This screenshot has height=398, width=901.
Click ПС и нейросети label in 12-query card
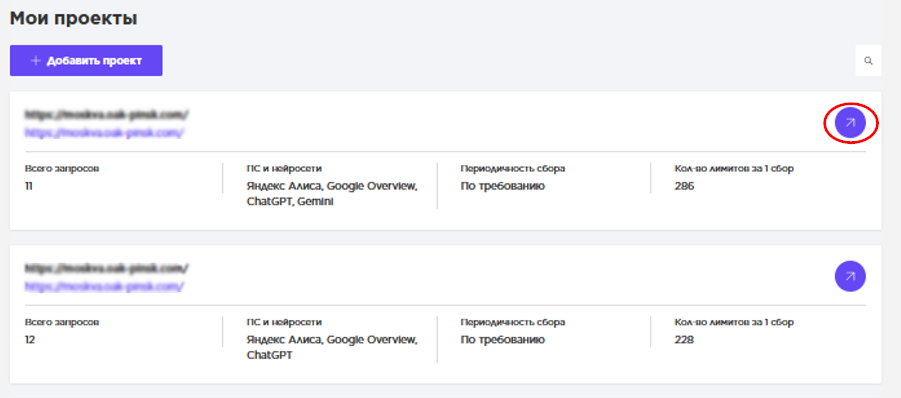click(x=284, y=322)
